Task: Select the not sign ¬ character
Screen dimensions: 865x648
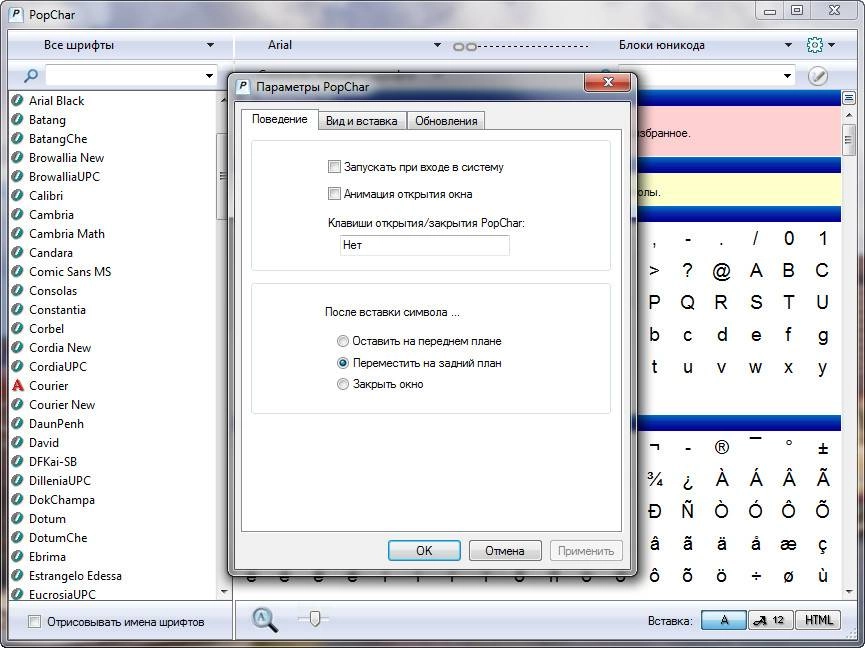Action: pos(655,447)
